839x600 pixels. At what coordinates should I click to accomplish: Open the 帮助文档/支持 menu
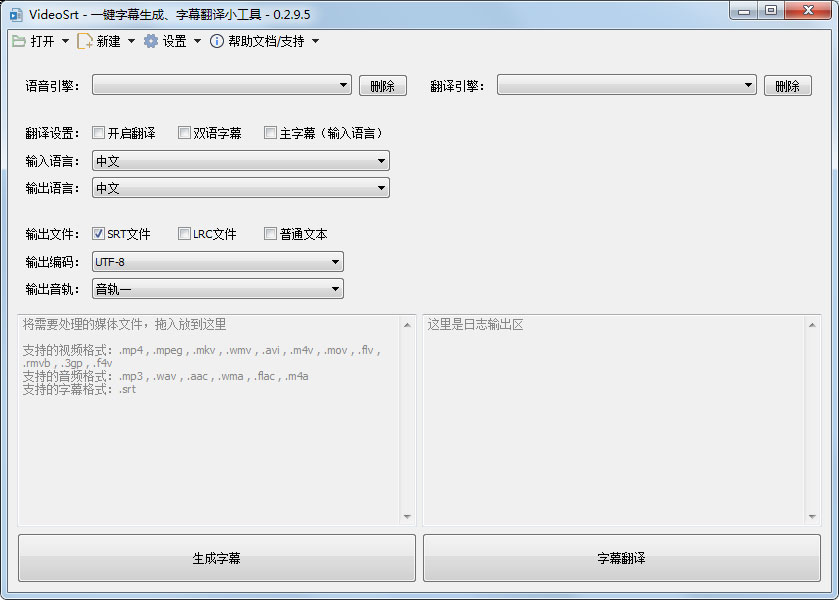point(266,41)
